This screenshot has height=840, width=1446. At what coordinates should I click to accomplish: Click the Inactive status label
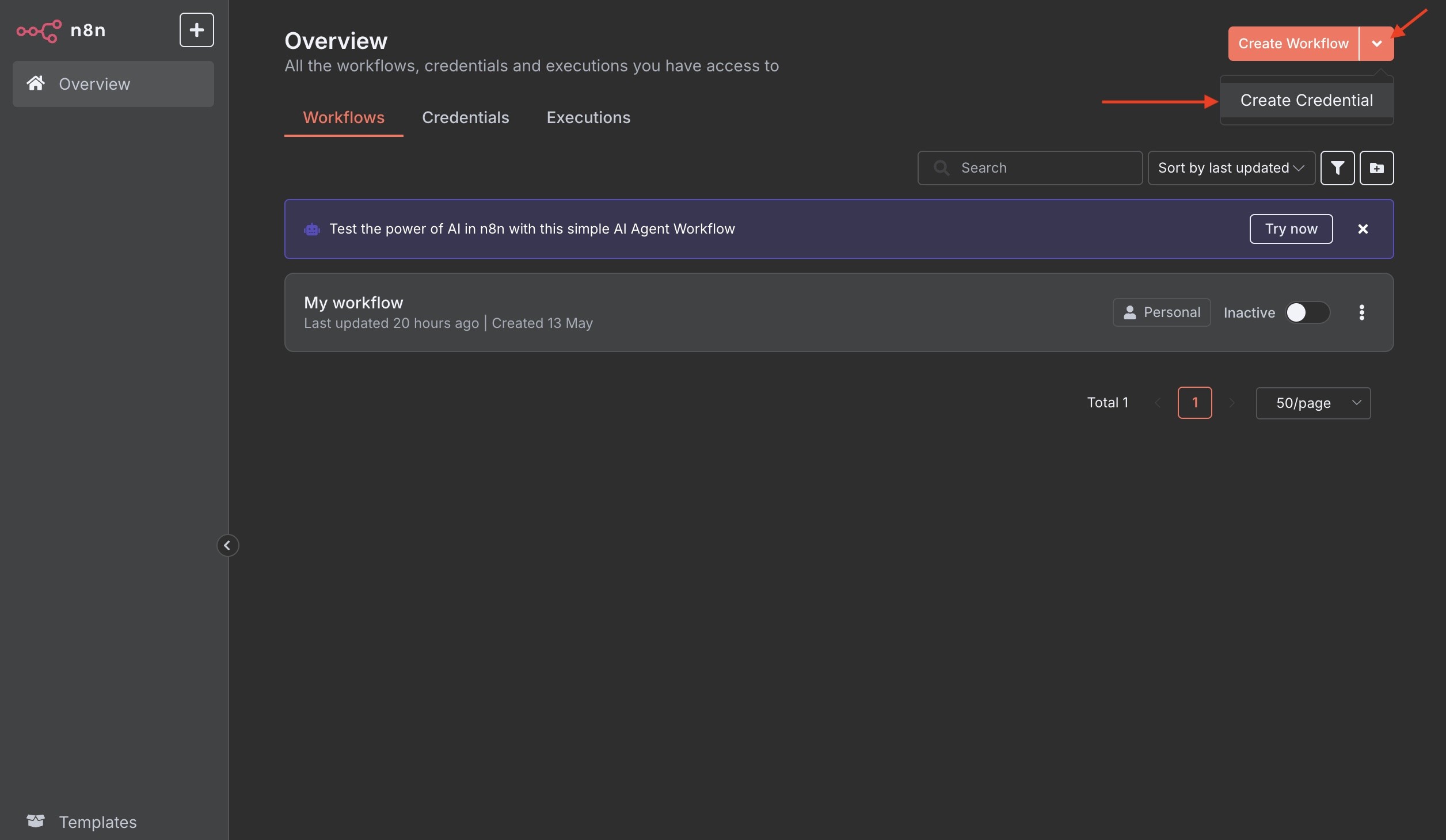click(1249, 312)
